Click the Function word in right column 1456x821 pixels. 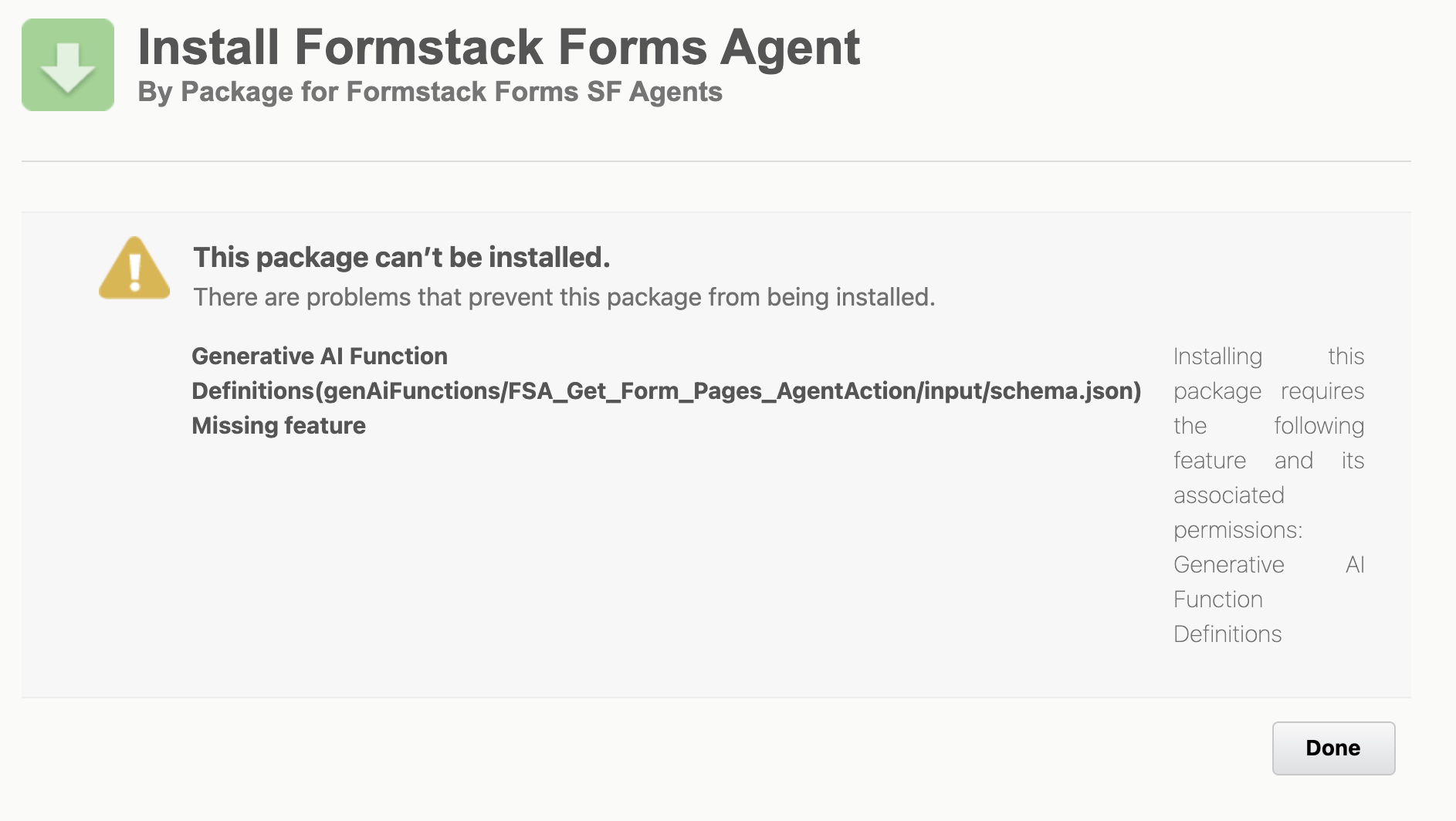(1217, 600)
